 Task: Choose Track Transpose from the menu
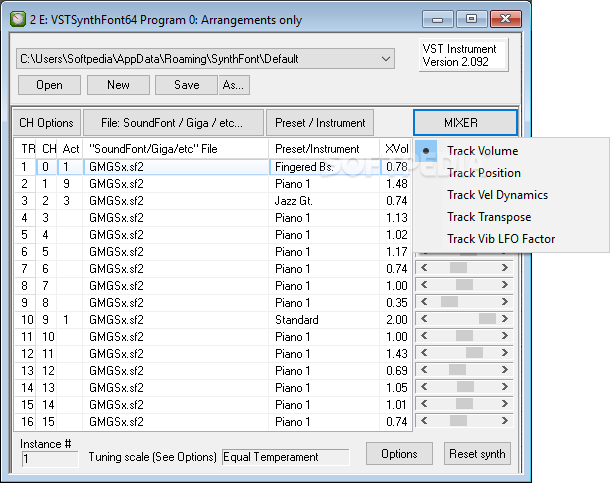(511, 217)
